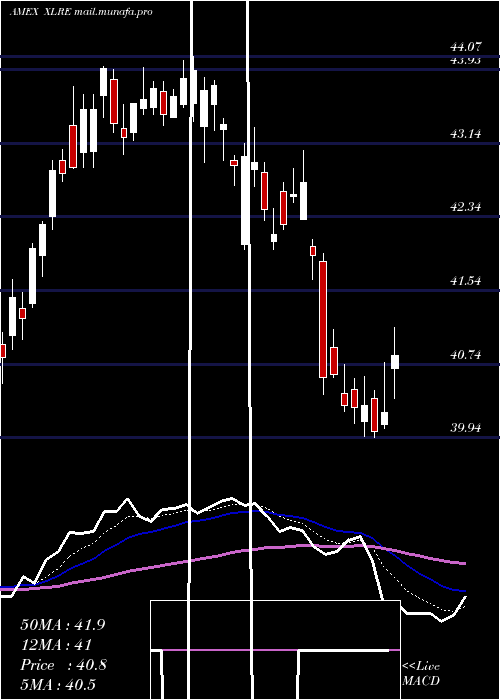The image size is (500, 700).
Task: Click the 40.74 price level label
Action: coord(466,355)
